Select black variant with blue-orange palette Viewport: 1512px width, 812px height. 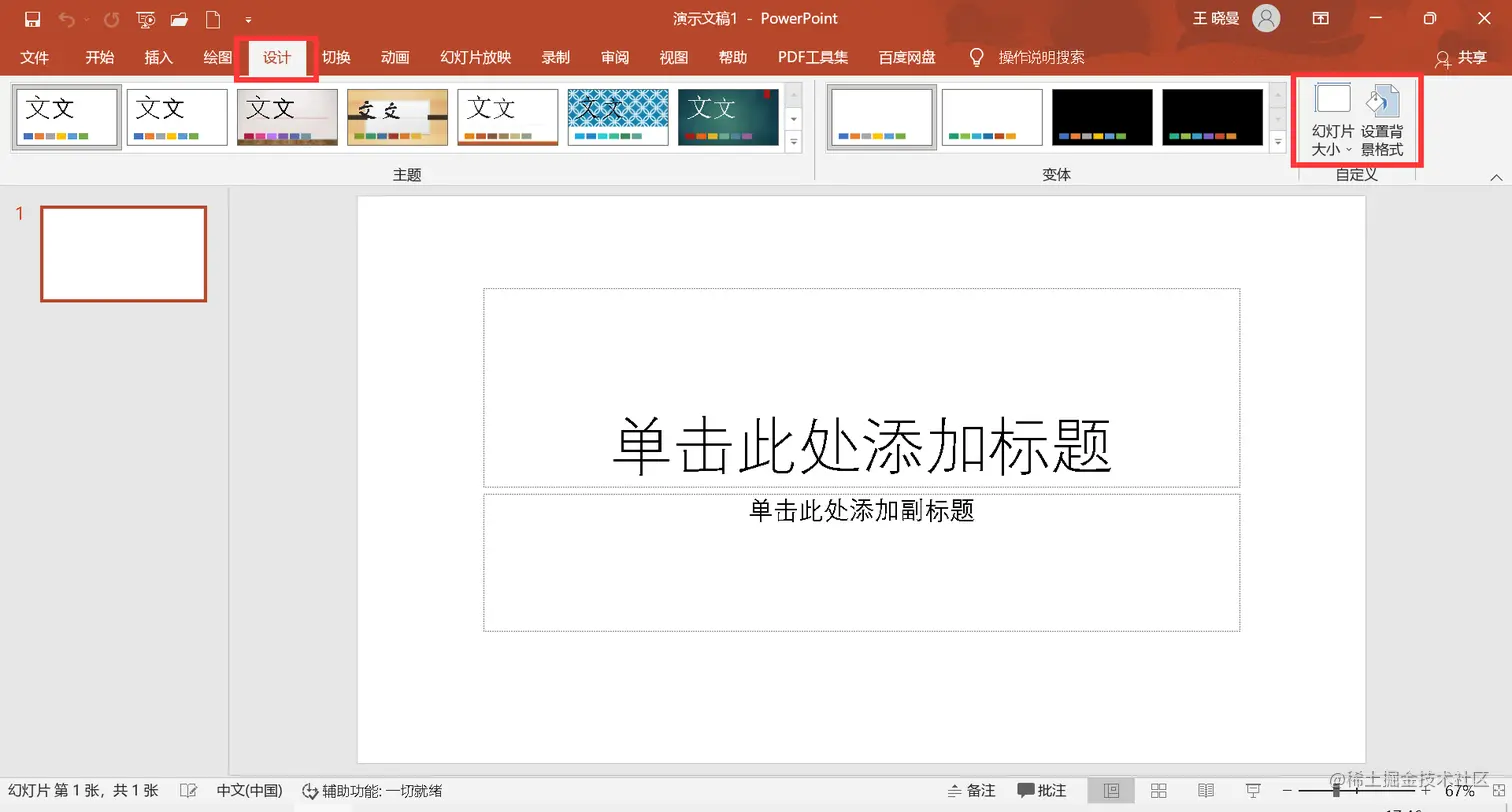tap(1102, 117)
